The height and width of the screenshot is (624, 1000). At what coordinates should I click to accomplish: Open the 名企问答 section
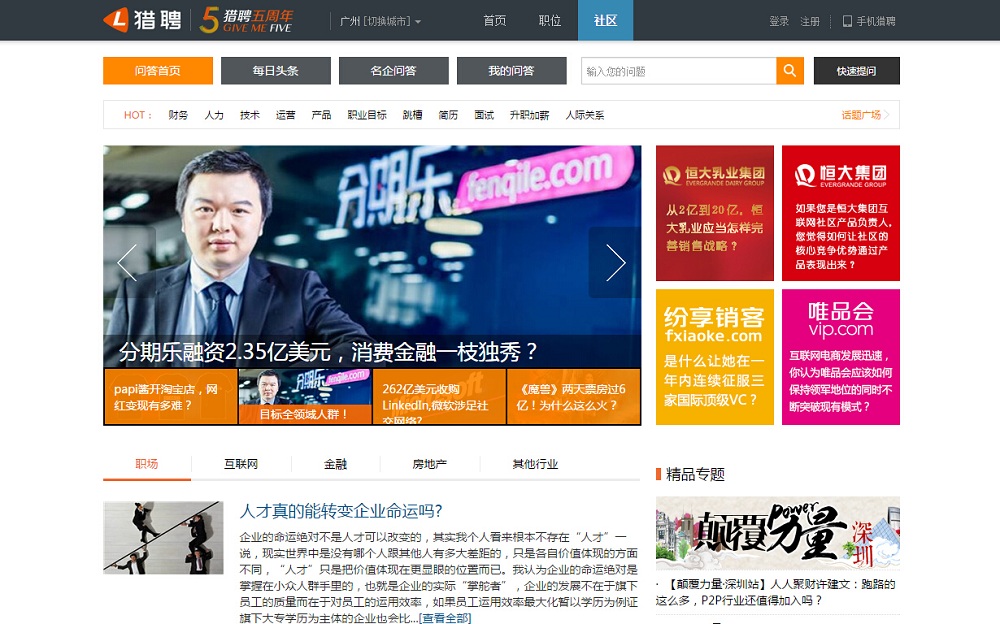[393, 71]
